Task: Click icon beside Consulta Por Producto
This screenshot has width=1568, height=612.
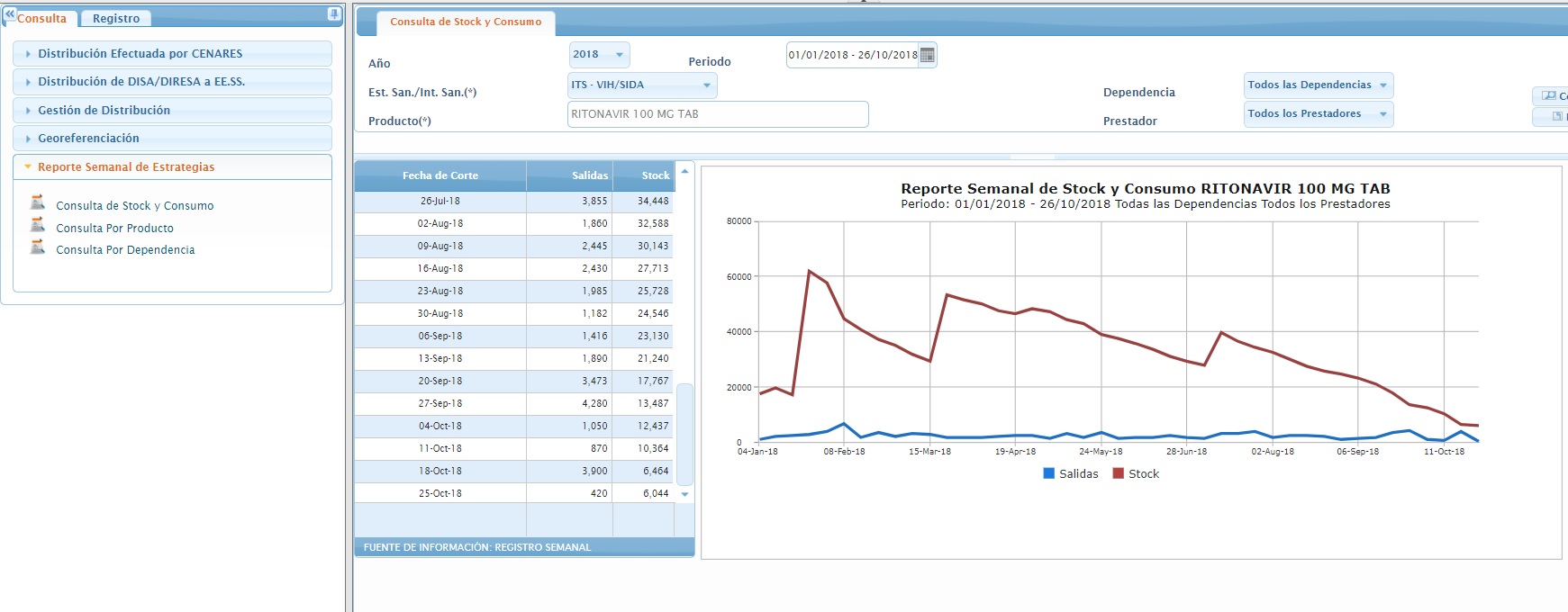Action: (38, 225)
